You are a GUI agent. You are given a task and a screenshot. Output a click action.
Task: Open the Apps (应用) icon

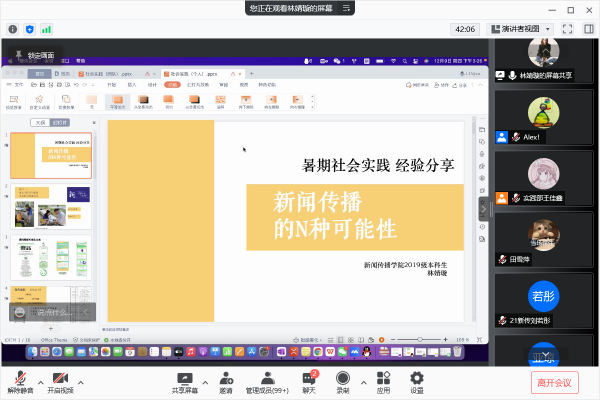pos(383,378)
